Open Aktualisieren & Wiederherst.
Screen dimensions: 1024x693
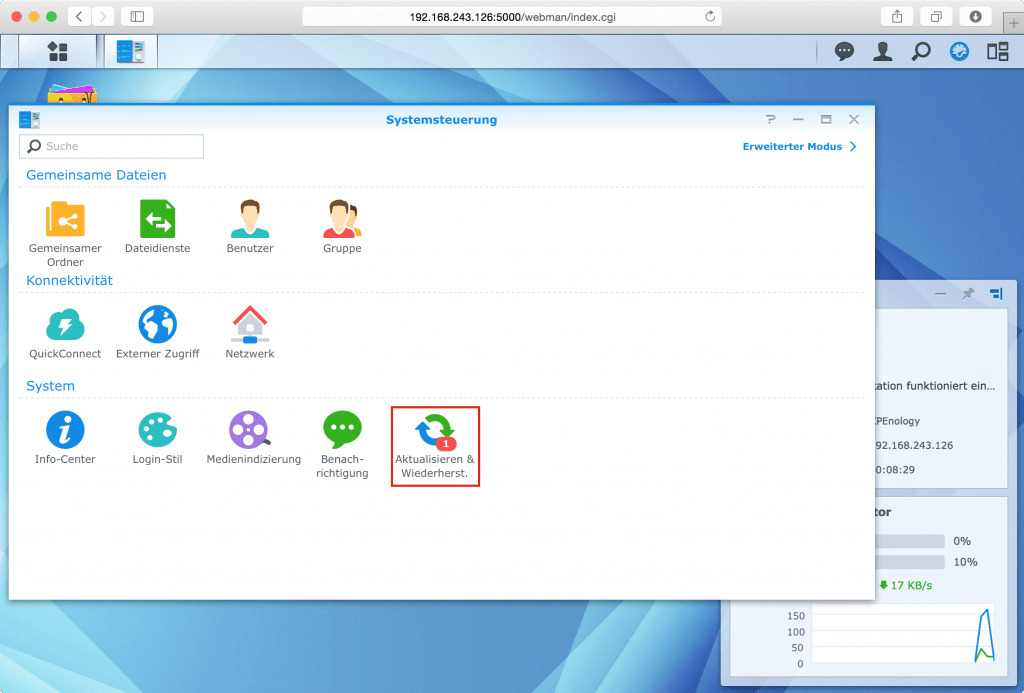tap(436, 446)
